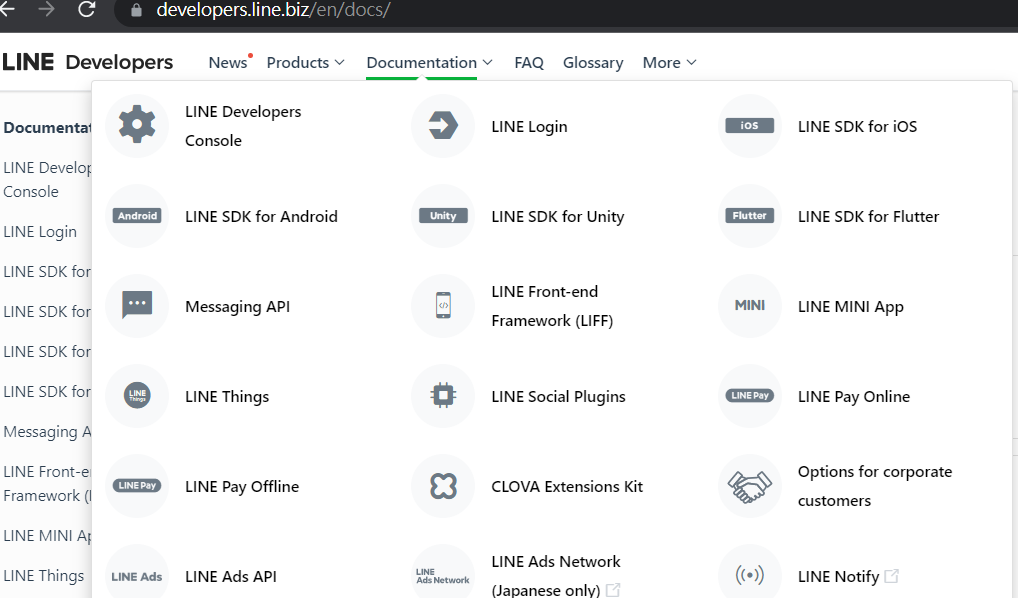Open LINE SDK for Unity docs

point(558,216)
